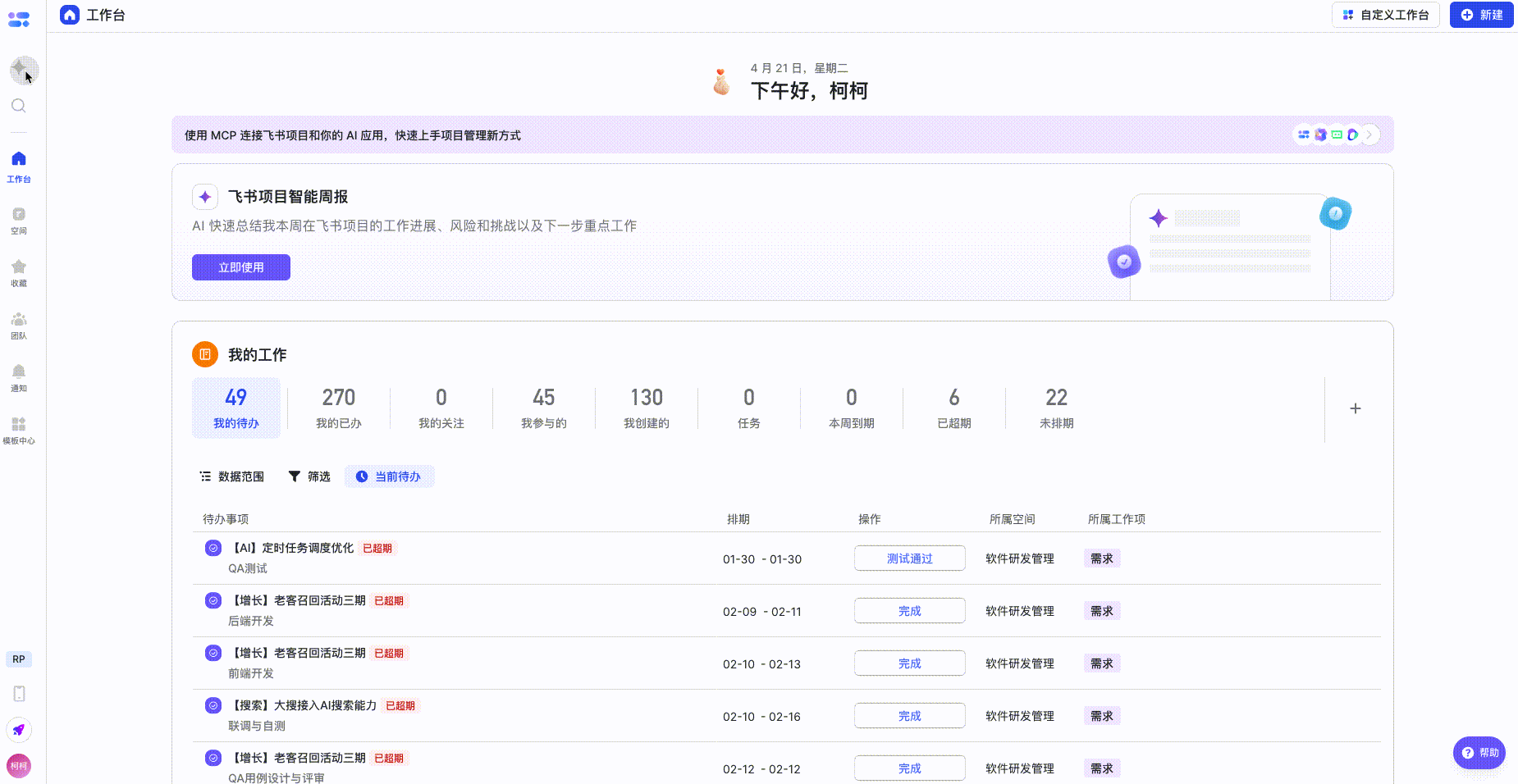Screen dimensions: 1518x784
Task: Open 【增长】老客召回活动三期 with 前端开发
Action: tap(297, 653)
